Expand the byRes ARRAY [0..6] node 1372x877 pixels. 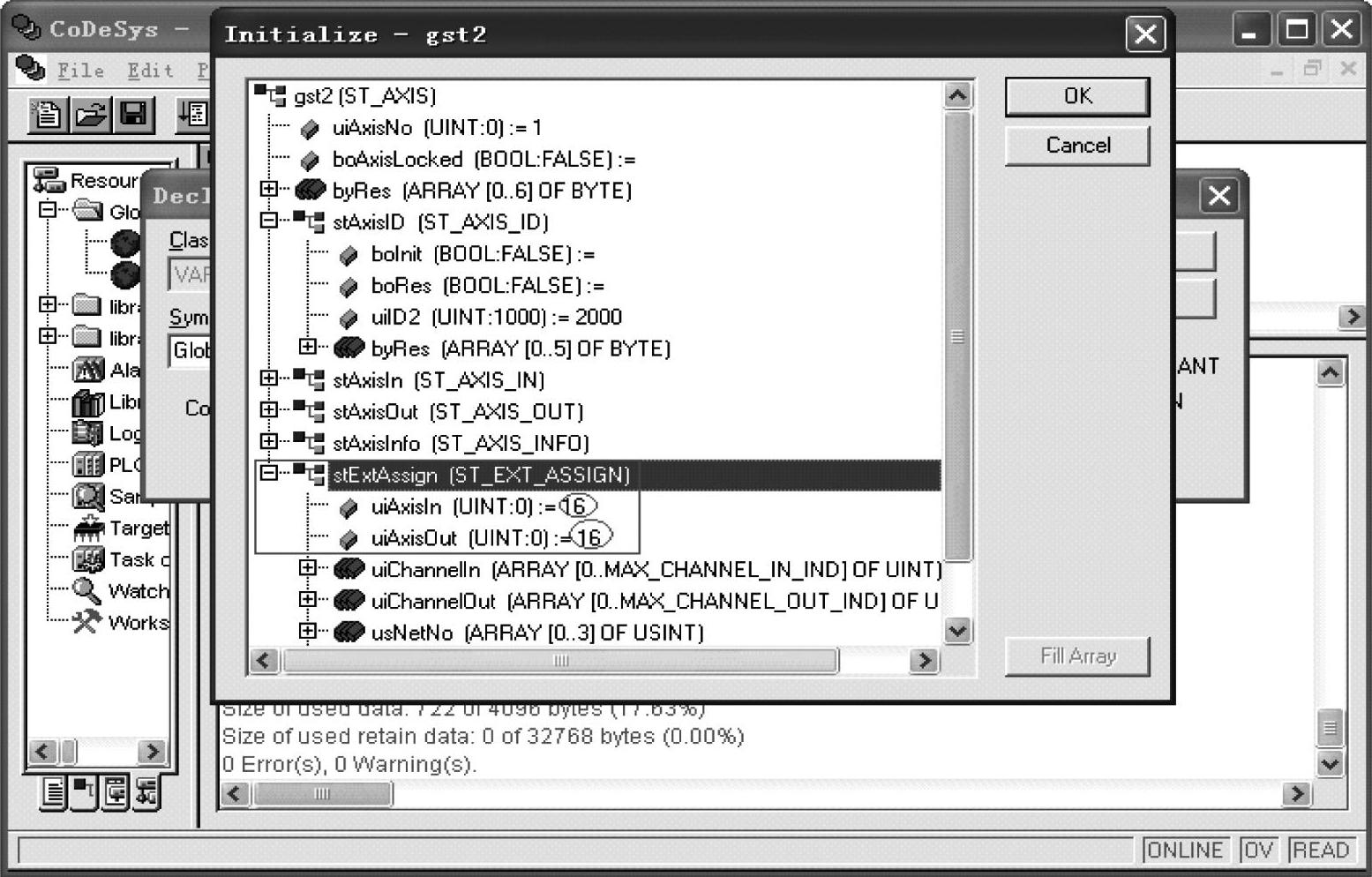269,189
